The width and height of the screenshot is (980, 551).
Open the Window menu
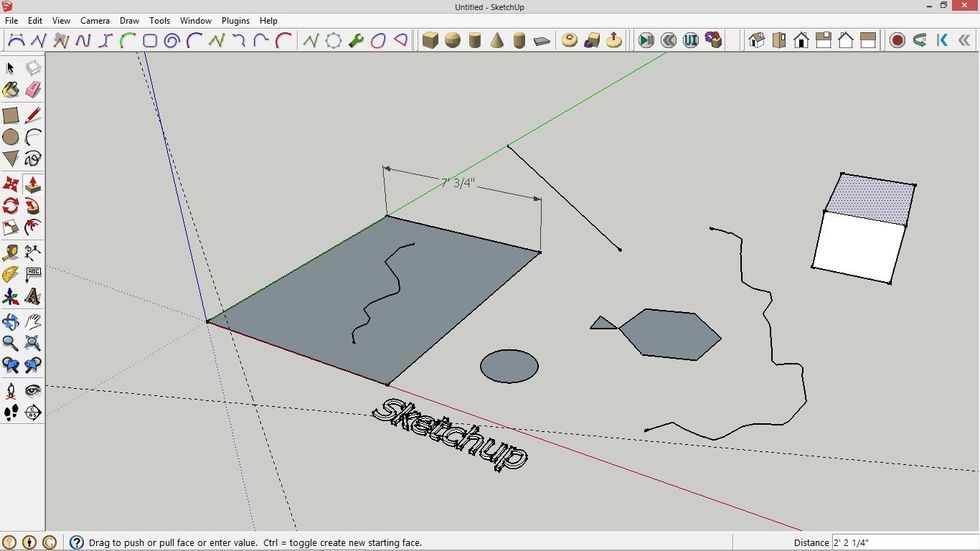(x=196, y=21)
